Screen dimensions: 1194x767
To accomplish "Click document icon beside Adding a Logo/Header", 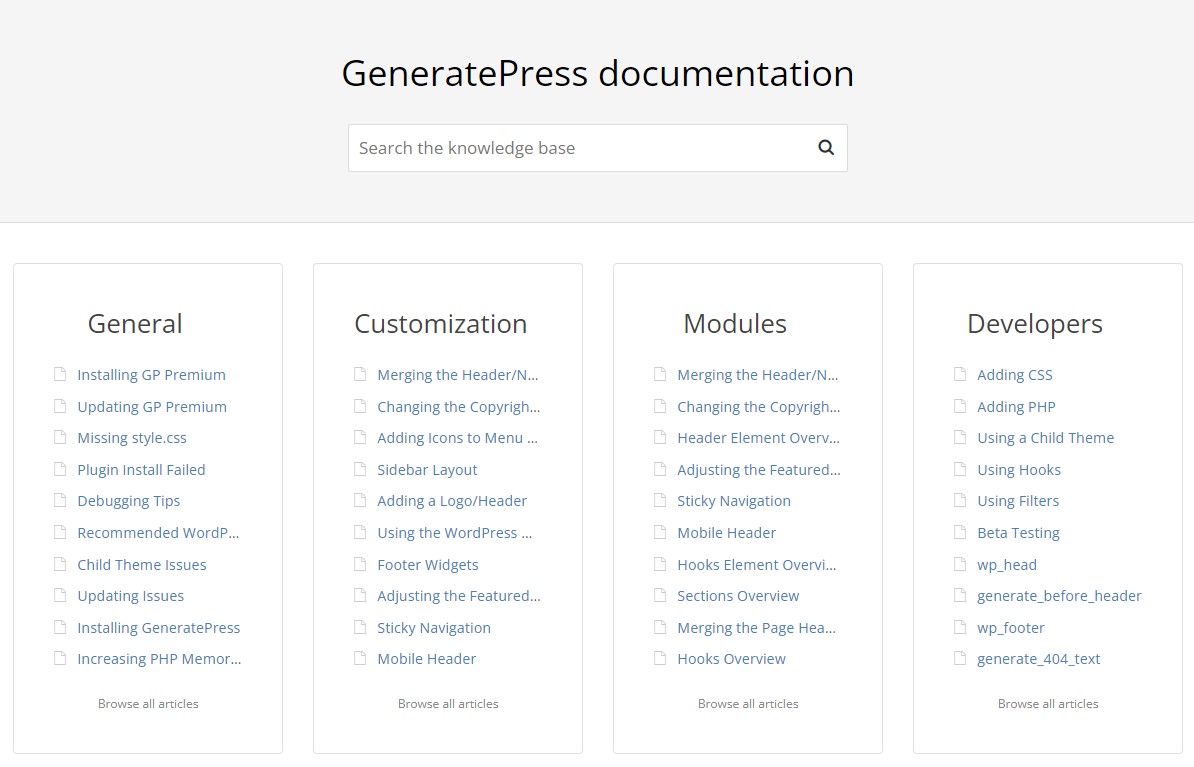I will pyautogui.click(x=359, y=500).
